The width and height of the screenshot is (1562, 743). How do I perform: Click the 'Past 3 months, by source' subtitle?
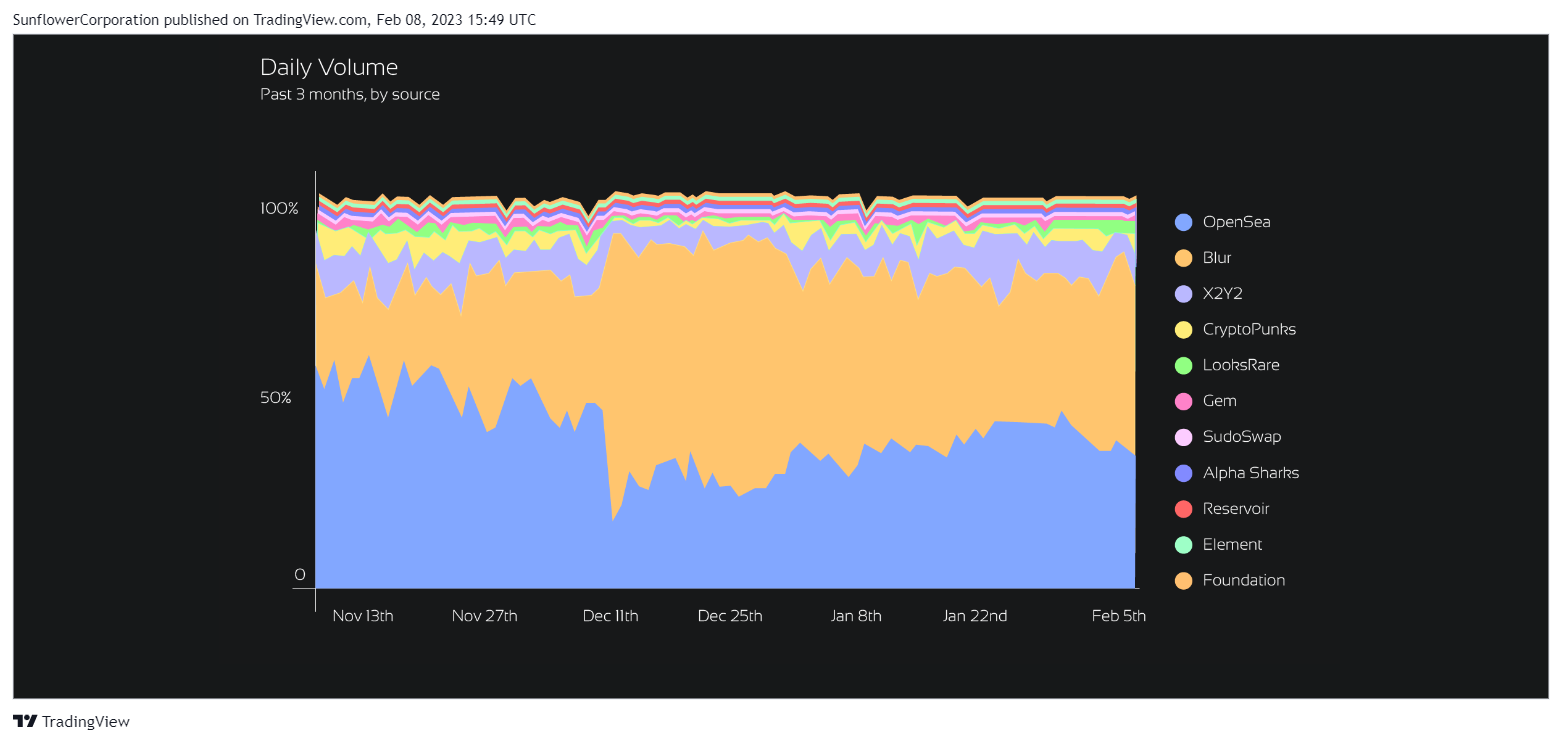[350, 94]
